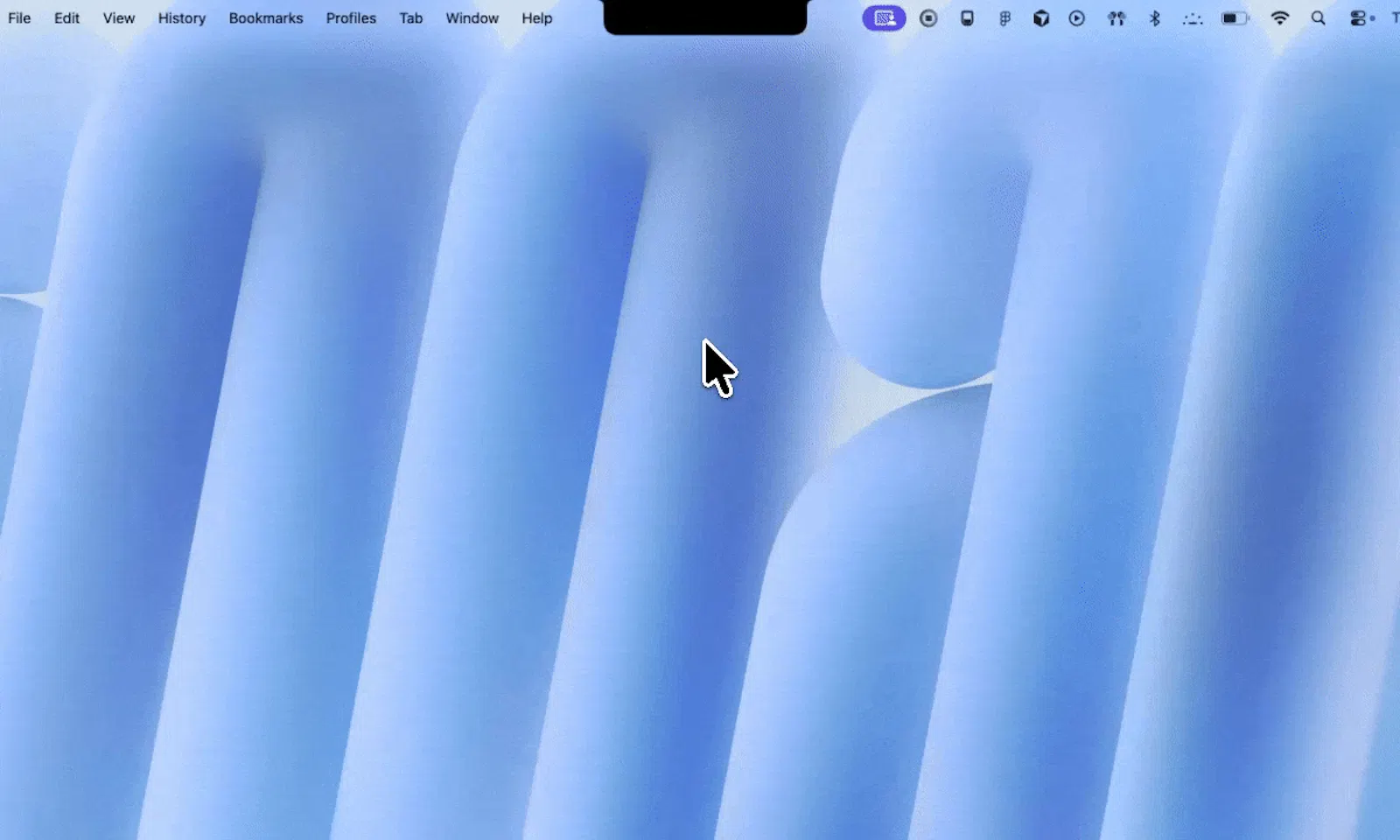Screen dimensions: 1400x840
Task: Open Spotlight search magnifier
Action: [1319, 17]
